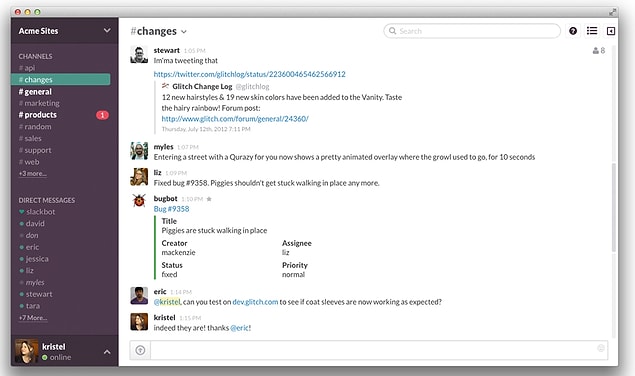Click myles's avatar in the message list
Image resolution: width=635 pixels, height=376 pixels.
click(x=139, y=151)
